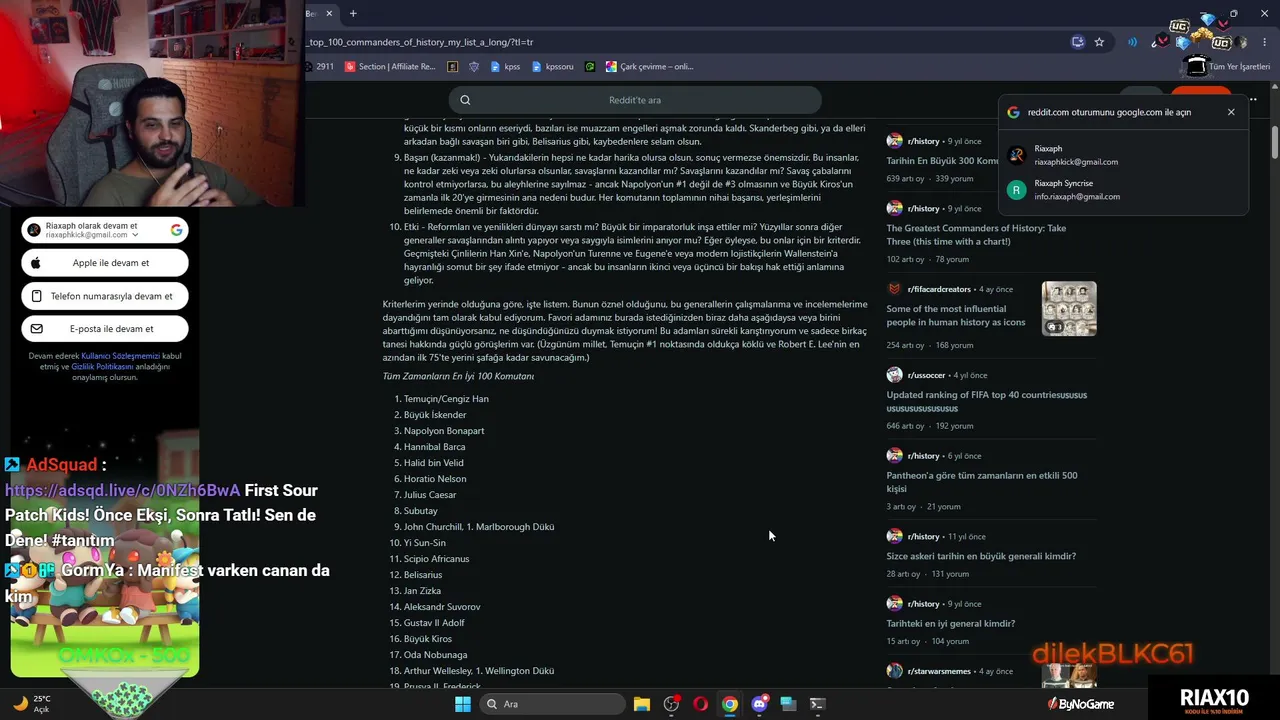Image resolution: width=1280 pixels, height=720 pixels.
Task: Open the adsqd.live link in chat
Action: pyautogui.click(x=122, y=490)
